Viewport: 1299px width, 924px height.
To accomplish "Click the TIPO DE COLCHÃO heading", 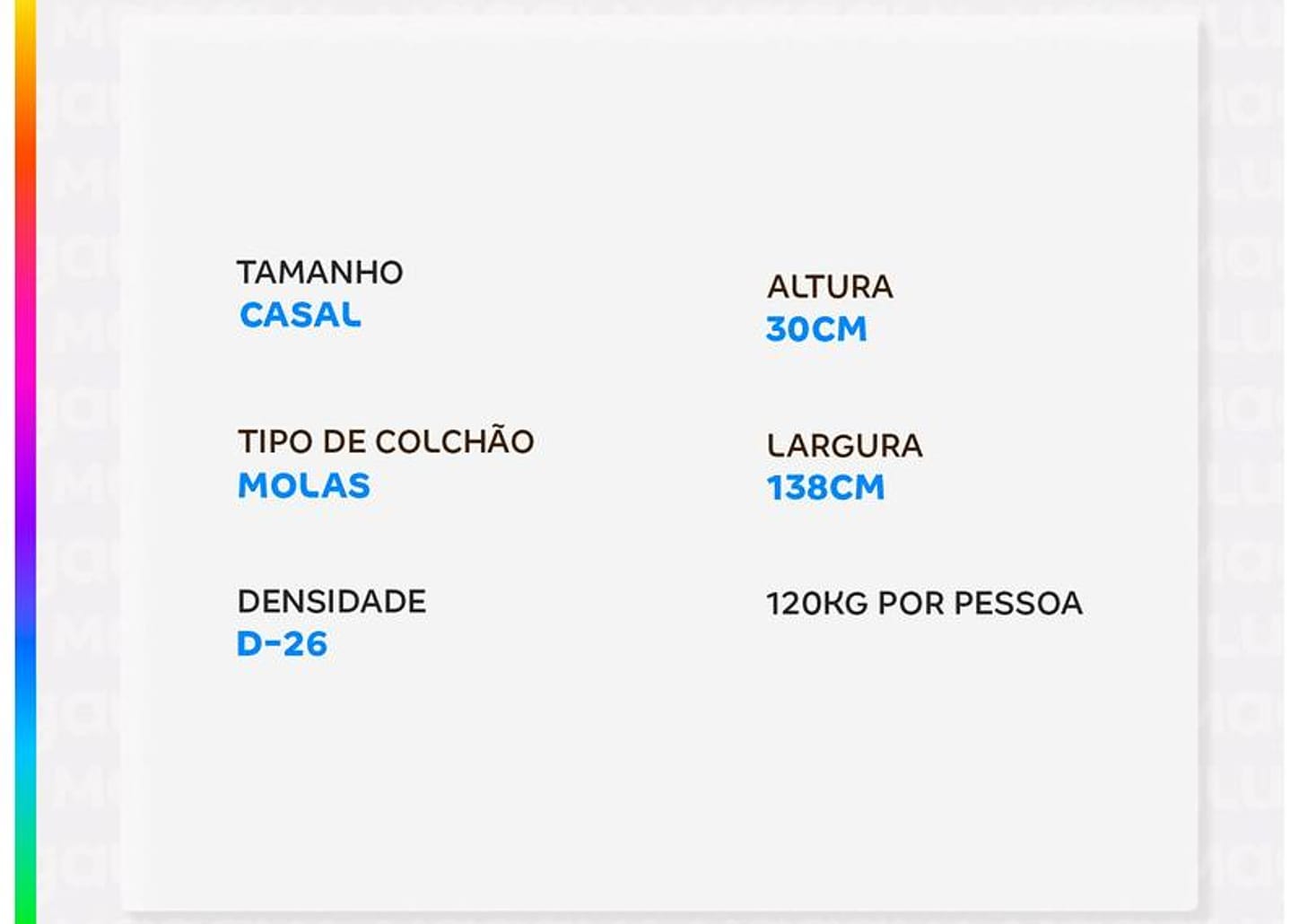I will (386, 441).
